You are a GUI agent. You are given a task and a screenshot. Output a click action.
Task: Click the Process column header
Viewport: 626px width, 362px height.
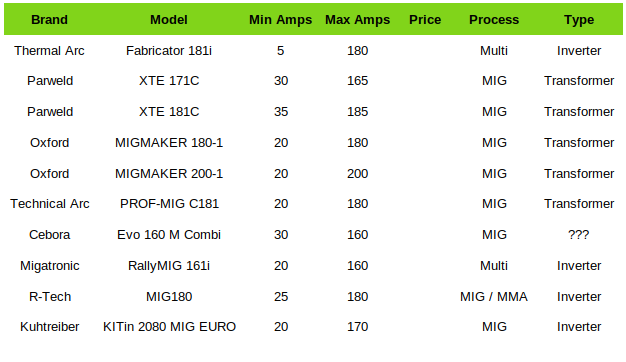494,20
